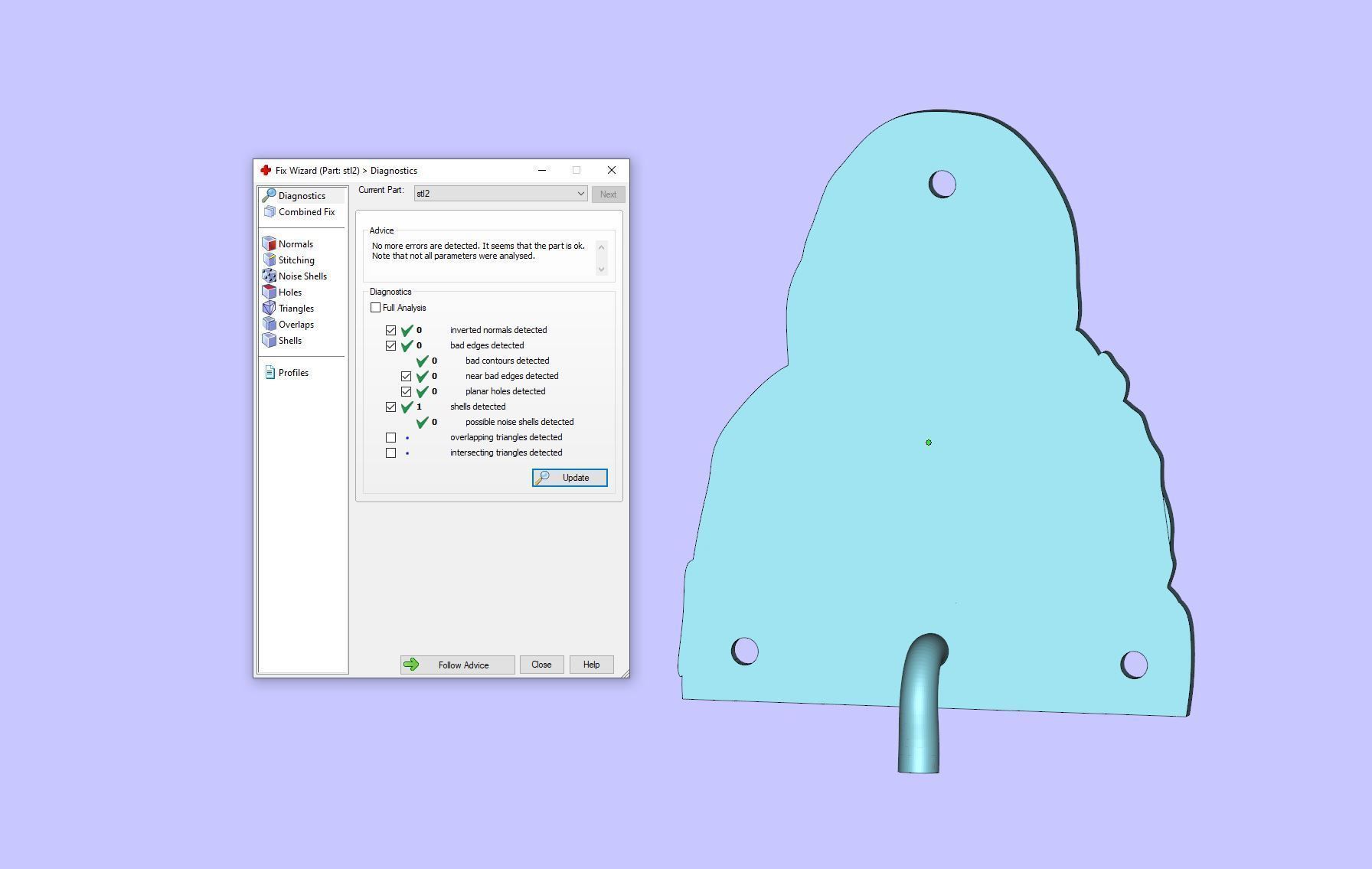
Task: Click the bottom-right hole in the part
Action: coord(1134,665)
